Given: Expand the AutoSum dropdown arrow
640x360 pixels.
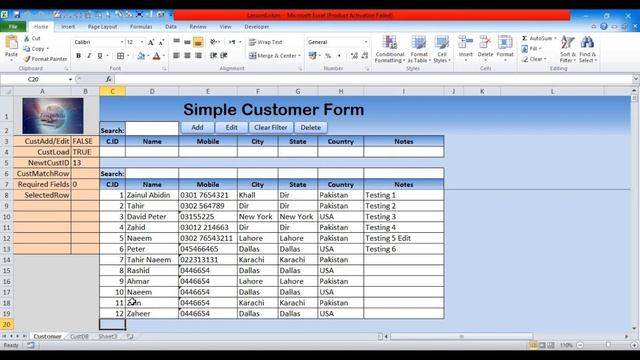Looking at the screenshot, I should 556,38.
